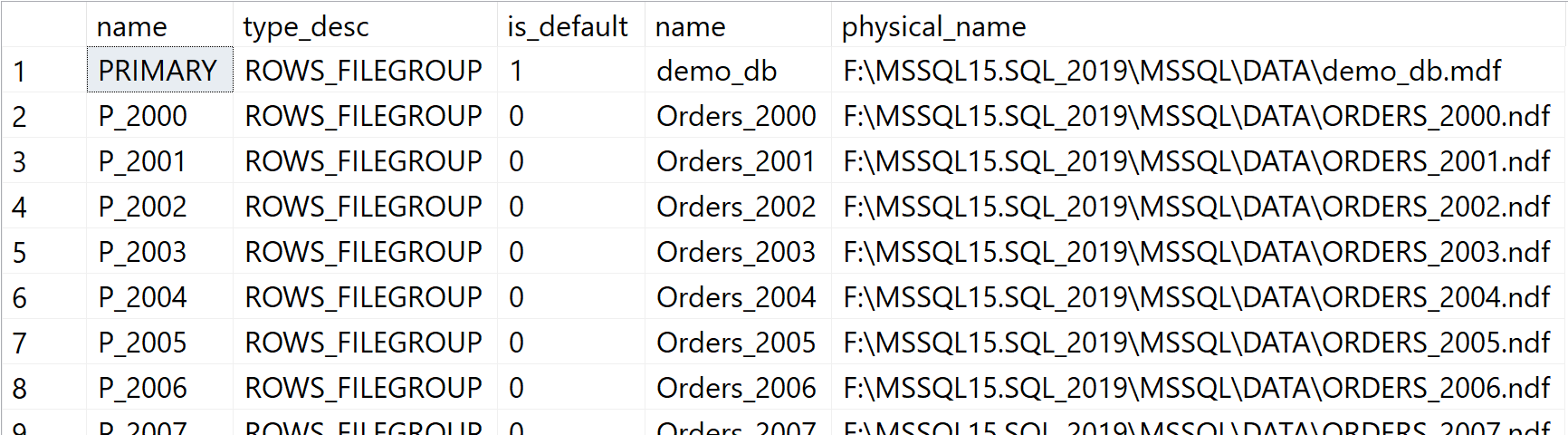Select ROWS_FILEGROUP cell in row 3
The width and height of the screenshot is (1568, 435).
coord(365,160)
